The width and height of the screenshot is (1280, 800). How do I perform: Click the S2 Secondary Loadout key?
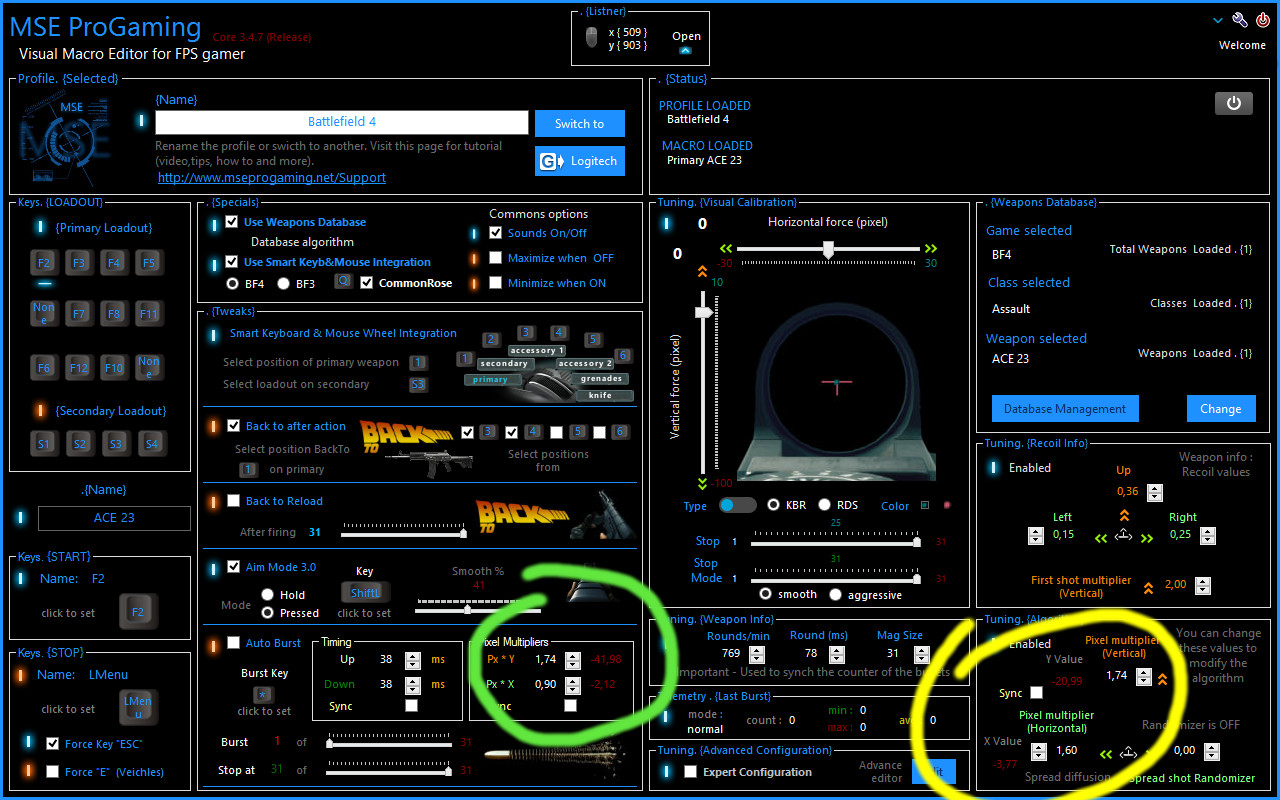pyautogui.click(x=80, y=443)
